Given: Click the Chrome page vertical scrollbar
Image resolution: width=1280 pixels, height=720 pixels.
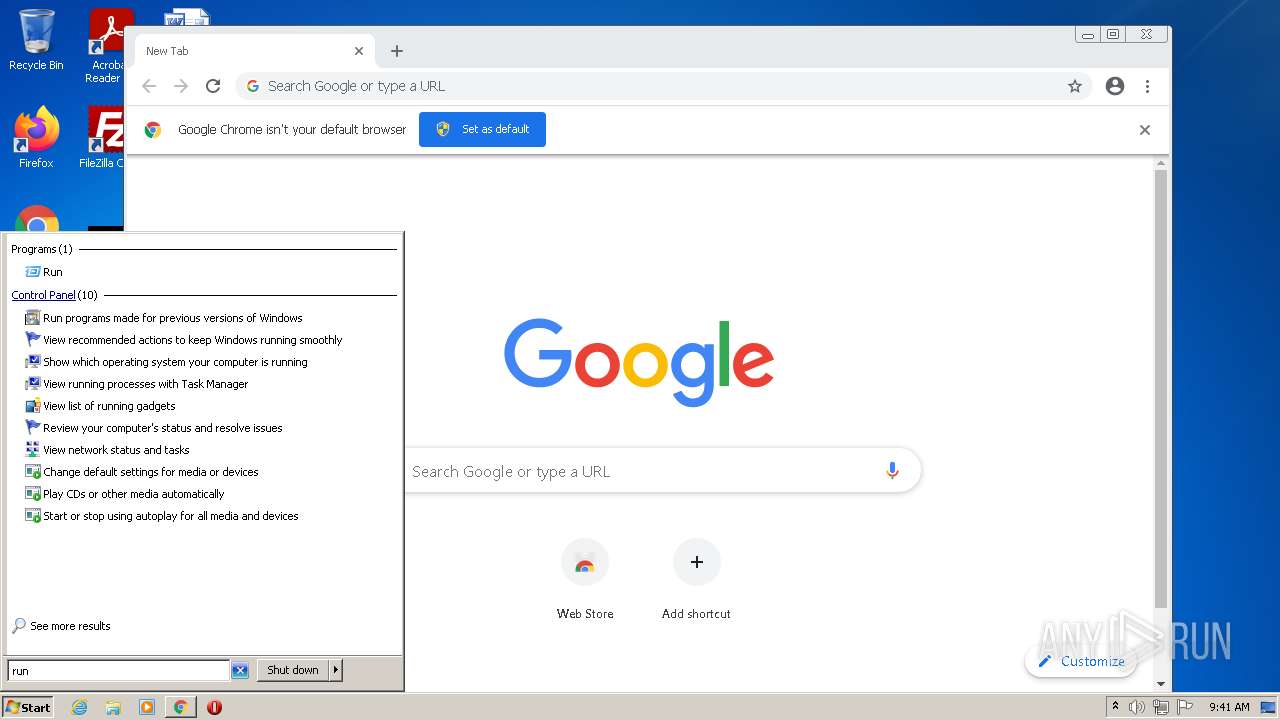Looking at the screenshot, I should pyautogui.click(x=1161, y=388).
